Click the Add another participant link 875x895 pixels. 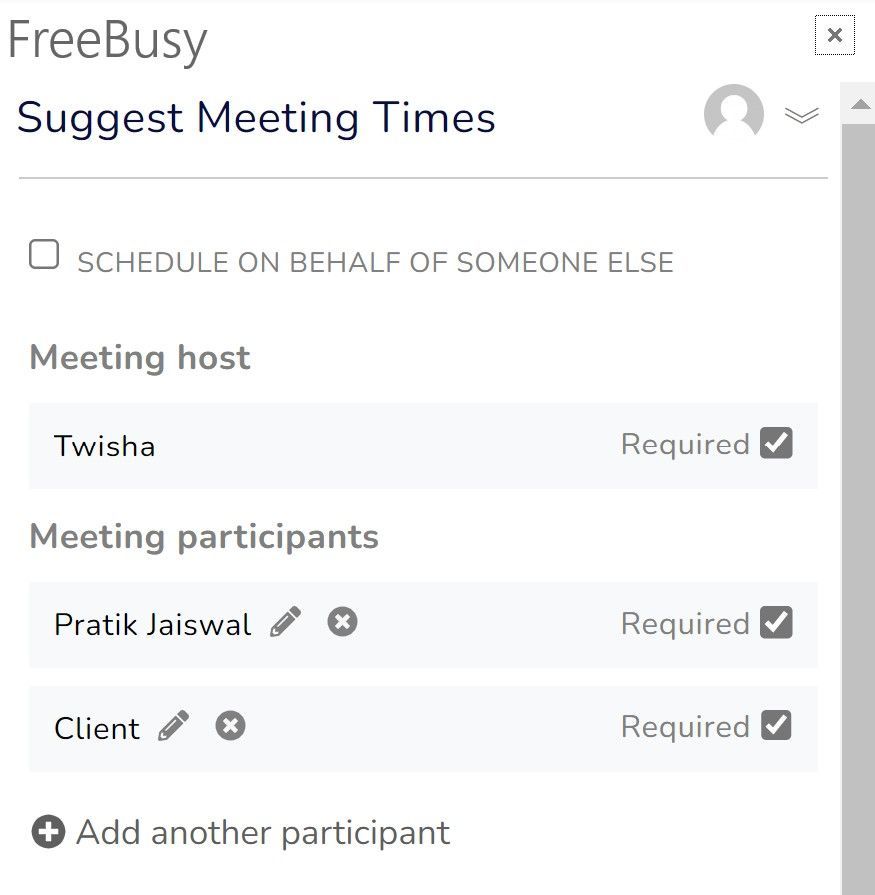(263, 832)
